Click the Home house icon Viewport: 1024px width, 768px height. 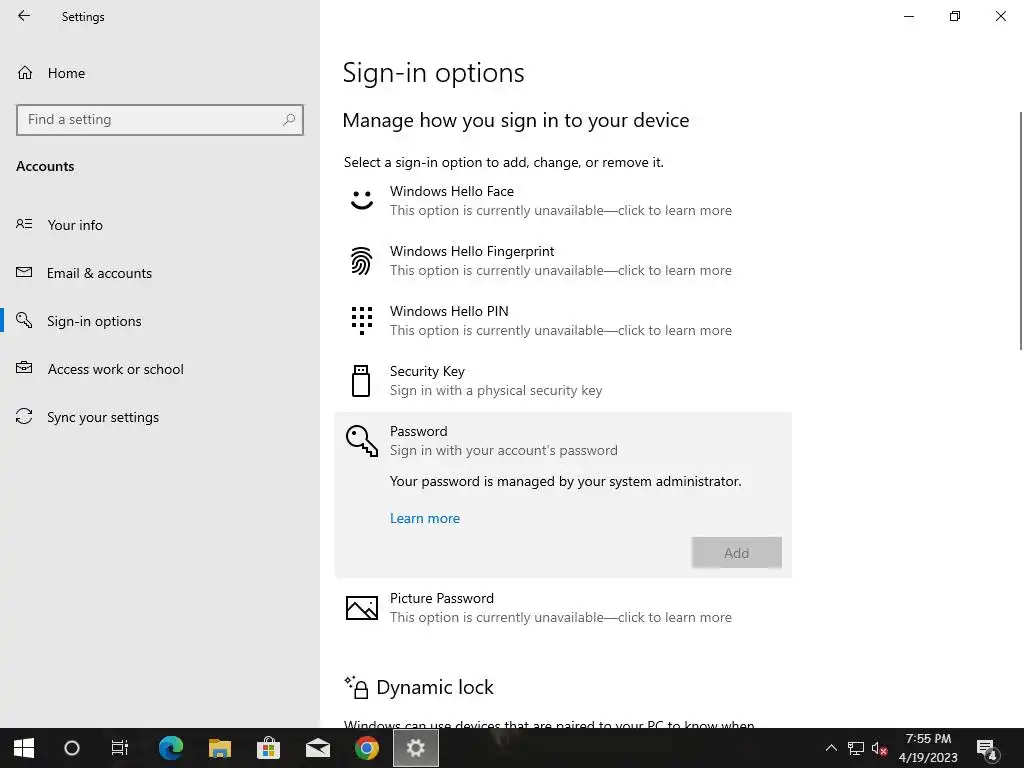pos(25,72)
